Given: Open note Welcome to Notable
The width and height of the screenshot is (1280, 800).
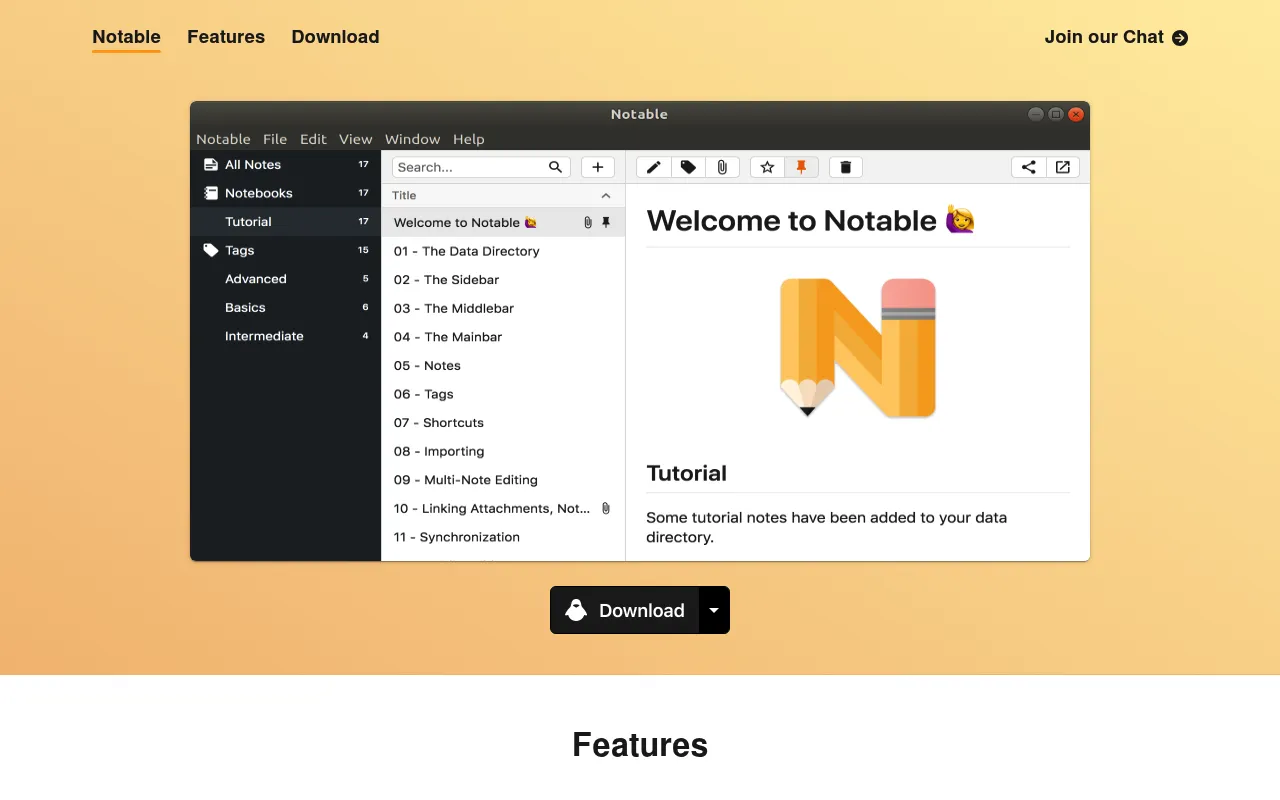Looking at the screenshot, I should (x=503, y=222).
